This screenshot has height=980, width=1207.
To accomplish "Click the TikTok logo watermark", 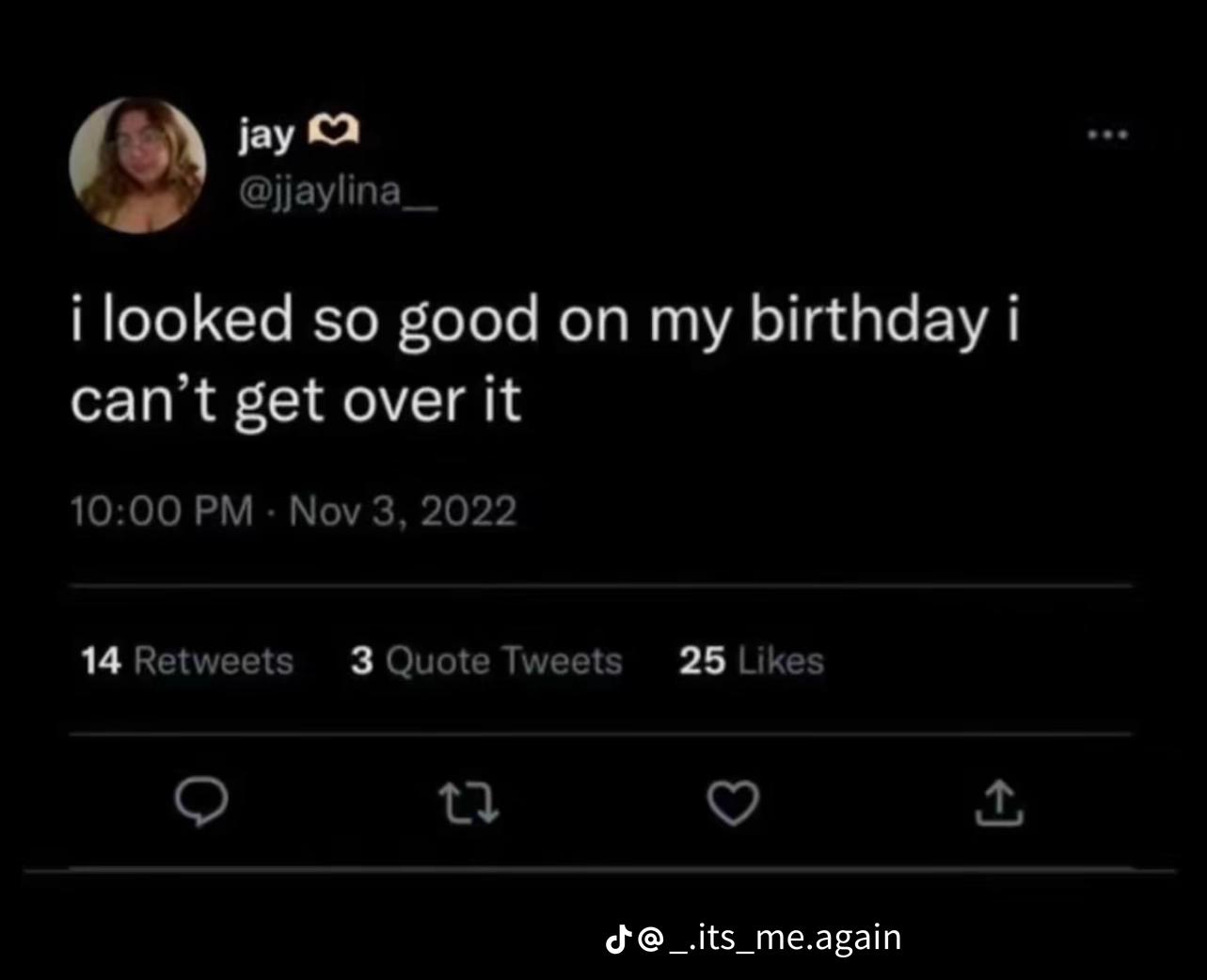I will 617,937.
